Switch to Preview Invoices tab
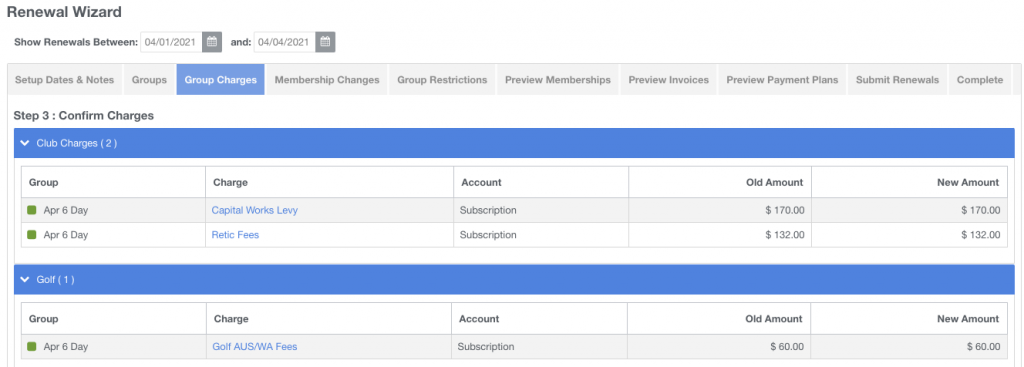Viewport: 1024px width, 367px height. coord(669,80)
